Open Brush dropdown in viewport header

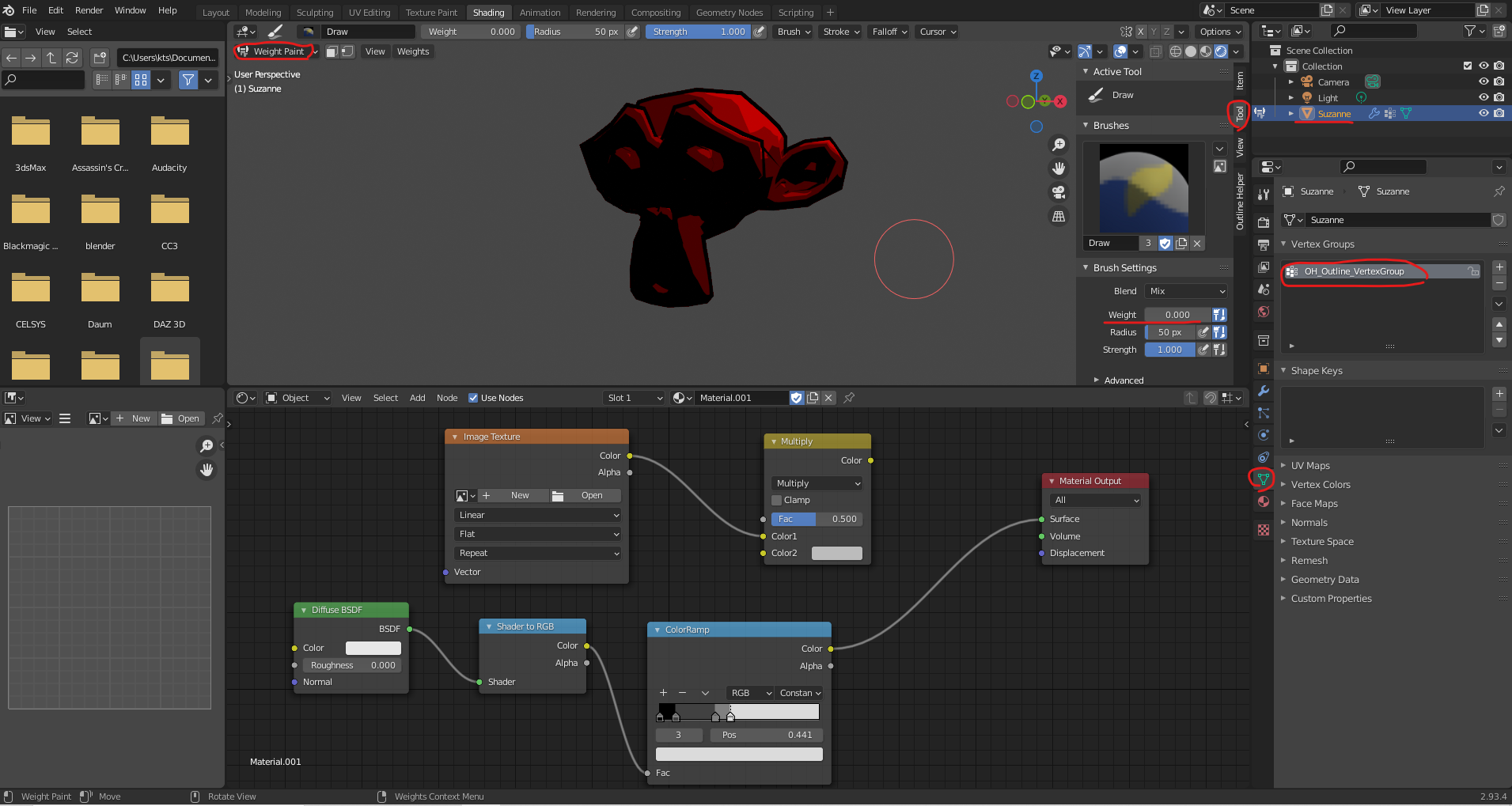tap(793, 32)
